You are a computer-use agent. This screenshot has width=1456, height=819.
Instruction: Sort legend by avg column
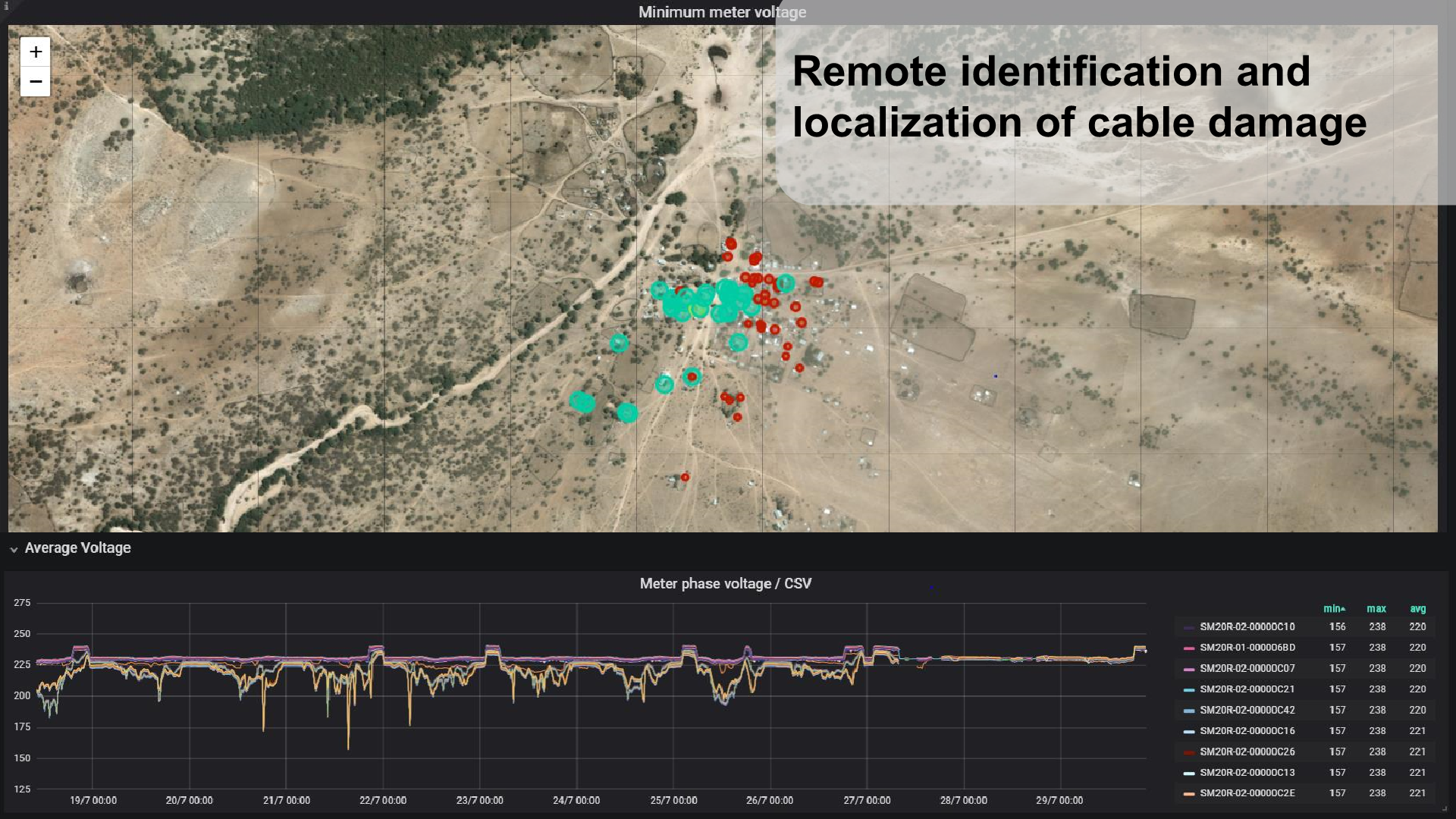coord(1417,609)
